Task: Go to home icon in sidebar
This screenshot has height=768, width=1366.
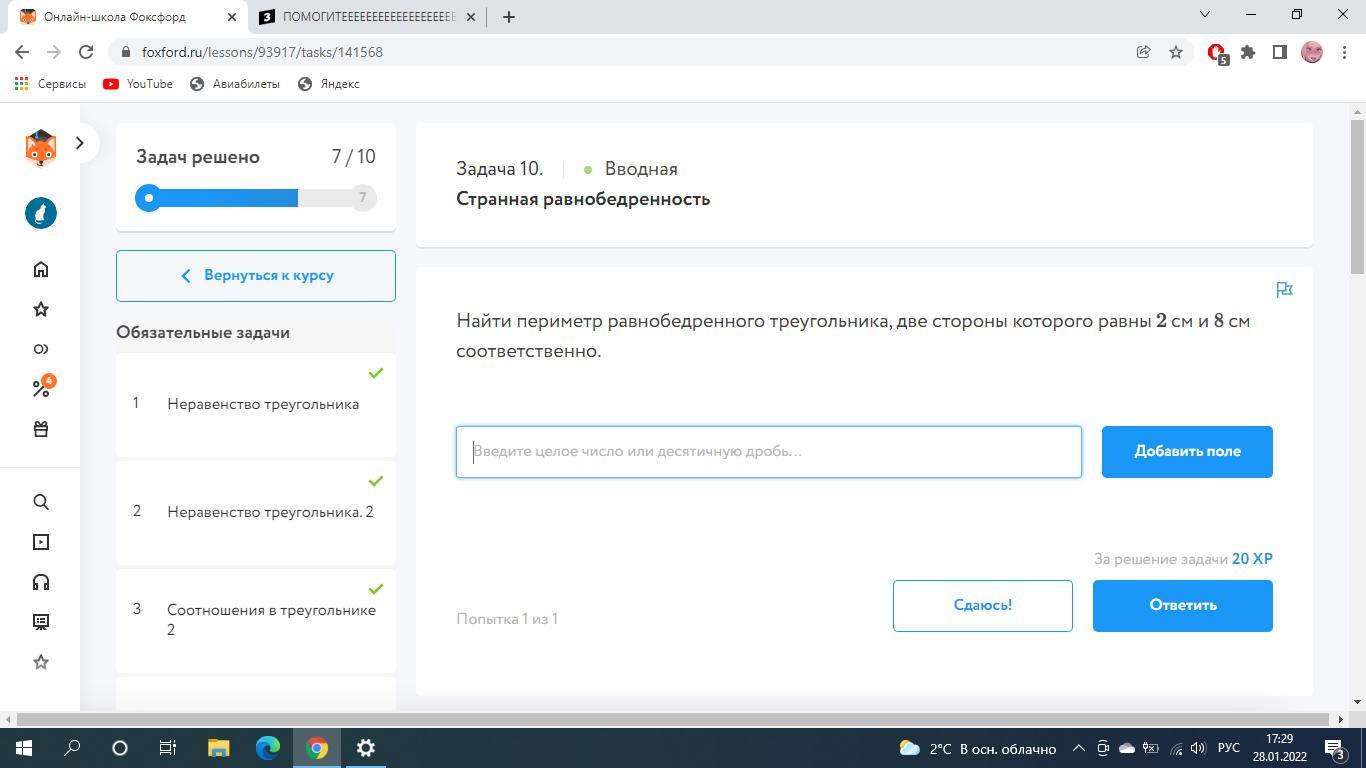Action: coord(41,269)
